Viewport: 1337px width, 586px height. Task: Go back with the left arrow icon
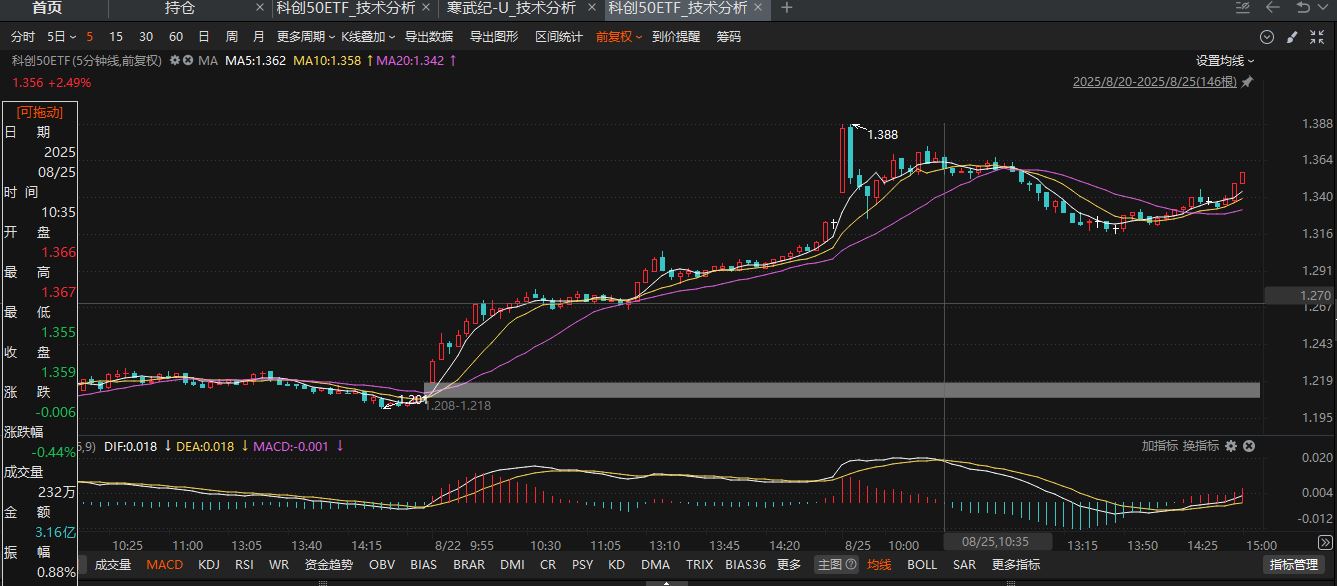(1273, 7)
